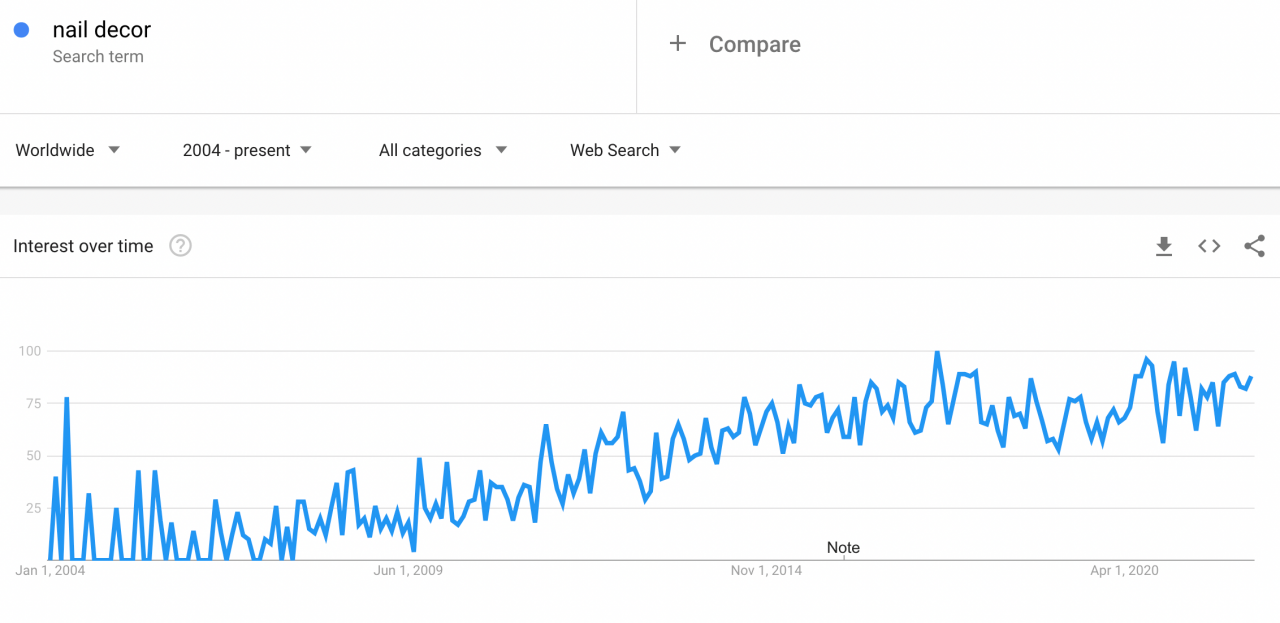Click the Apr 1, 2020 axis label
Viewport: 1280px width, 623px height.
point(1124,571)
